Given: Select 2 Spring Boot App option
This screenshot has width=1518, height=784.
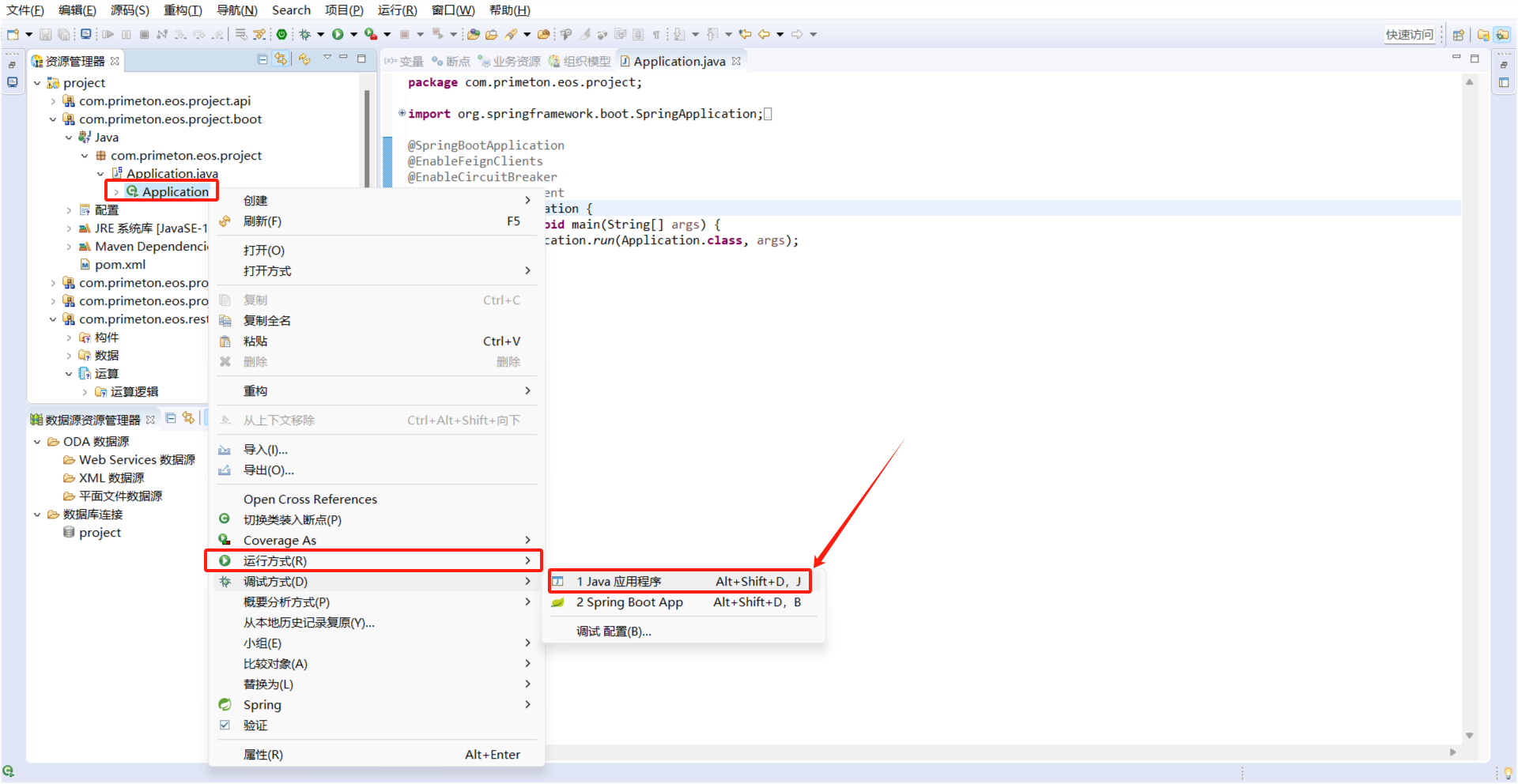Looking at the screenshot, I should (629, 602).
